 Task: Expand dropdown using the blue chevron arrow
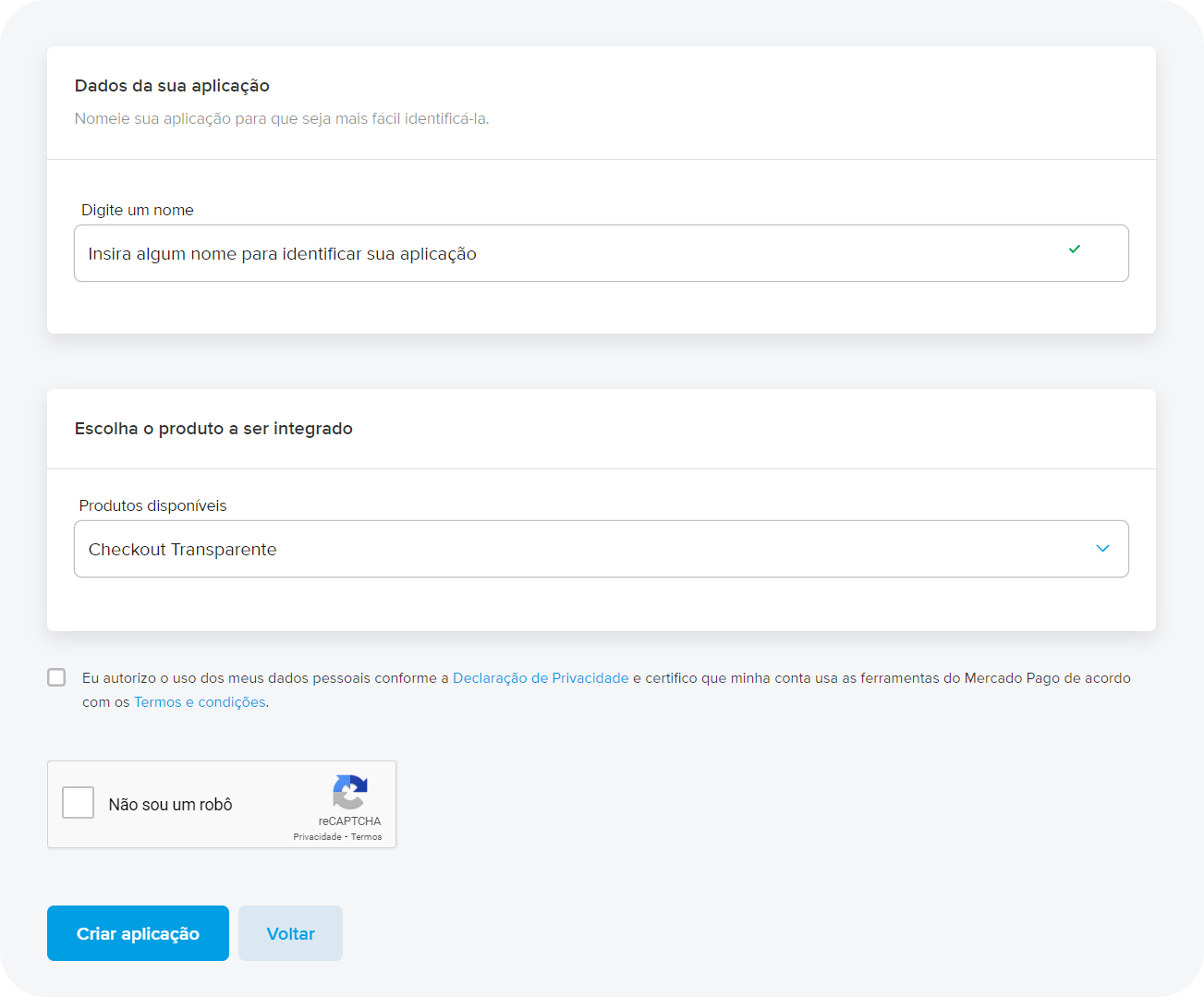1102,548
